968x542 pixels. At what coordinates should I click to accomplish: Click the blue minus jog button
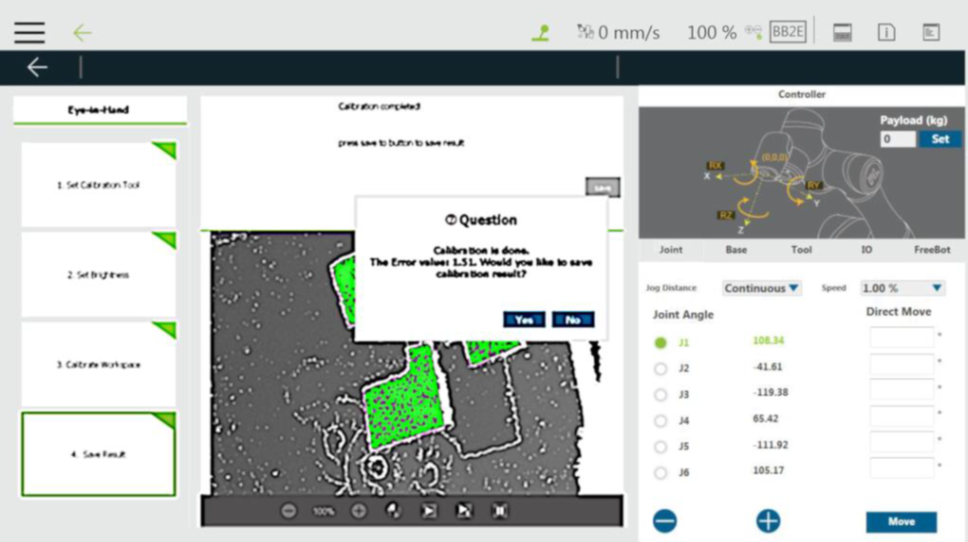pos(665,521)
